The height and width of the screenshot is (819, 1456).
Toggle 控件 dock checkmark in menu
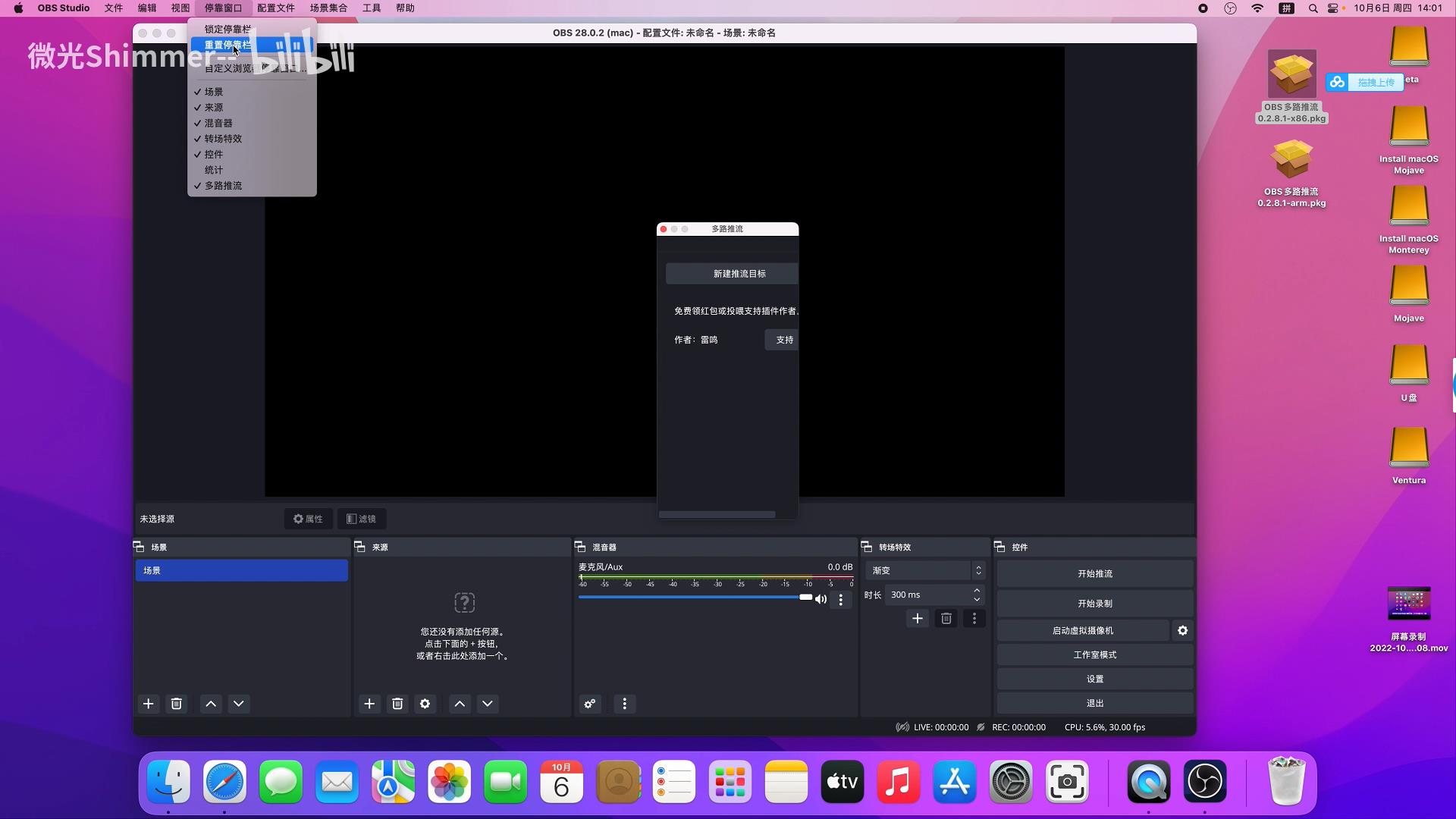click(252, 154)
